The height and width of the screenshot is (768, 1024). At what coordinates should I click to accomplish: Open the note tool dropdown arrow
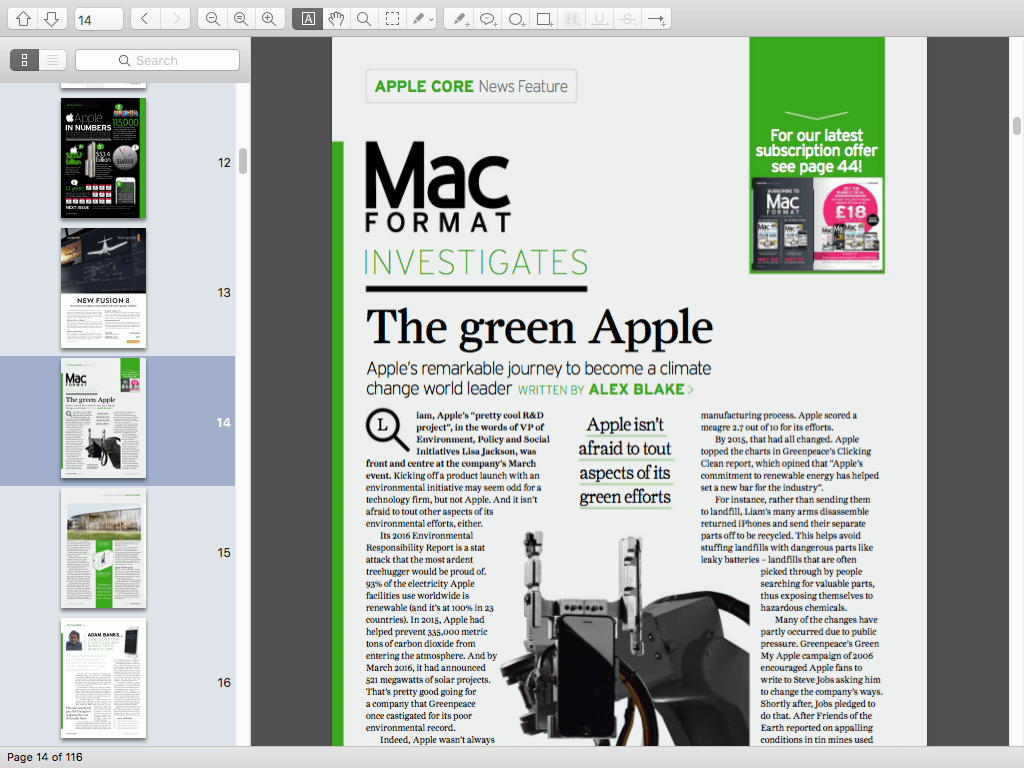[x=431, y=20]
